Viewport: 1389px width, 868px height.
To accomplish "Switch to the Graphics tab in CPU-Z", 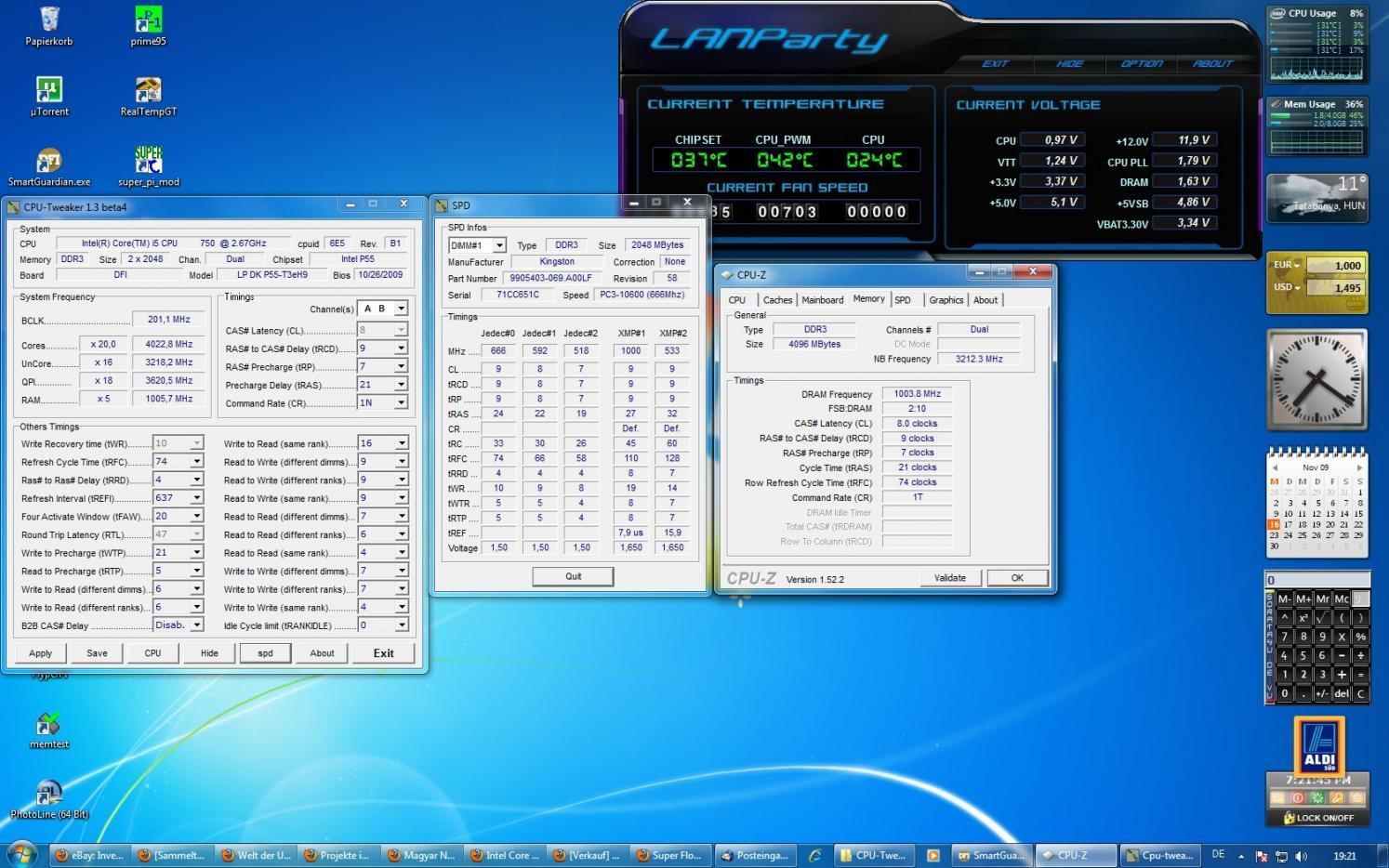I will point(946,300).
